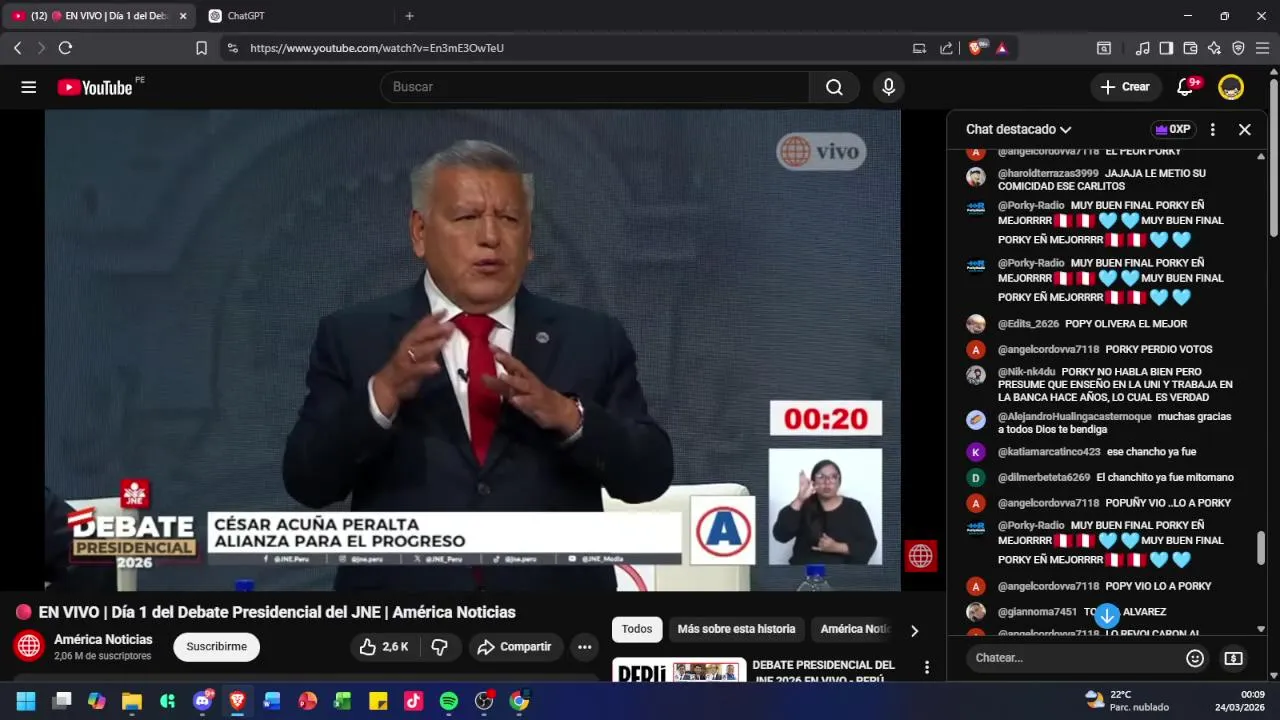Close the live chat panel
This screenshot has width=1280, height=720.
point(1245,129)
